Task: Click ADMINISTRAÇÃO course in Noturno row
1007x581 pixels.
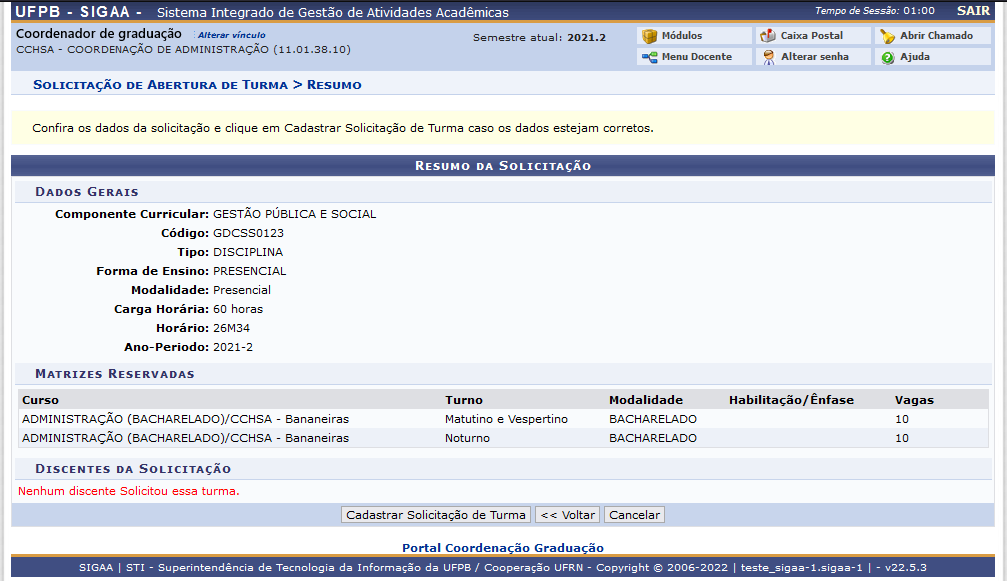Action: point(185,438)
